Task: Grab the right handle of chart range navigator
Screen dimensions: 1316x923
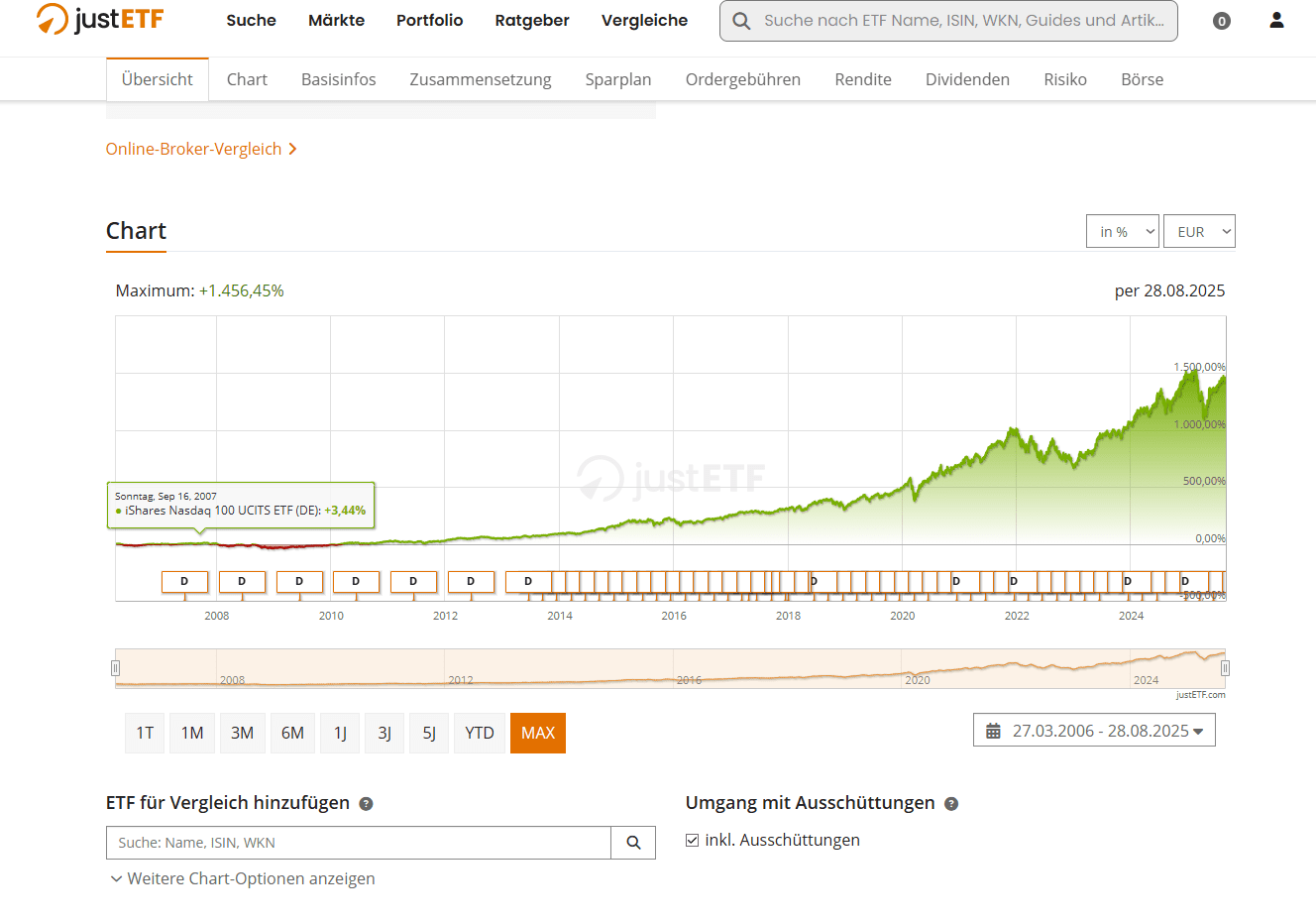Action: click(x=1225, y=668)
